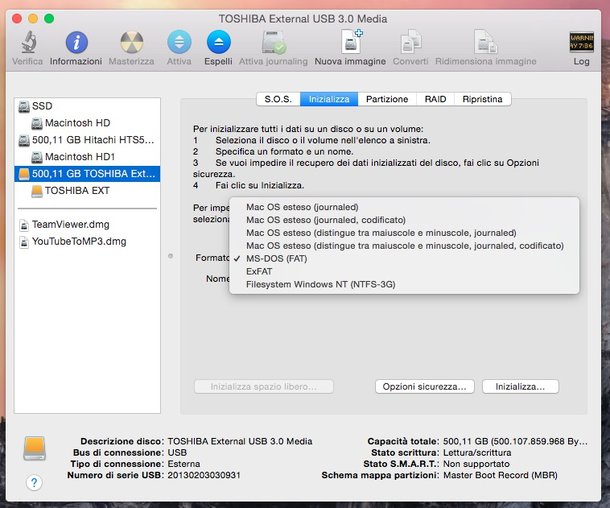This screenshot has width=610, height=508.
Task: Open the help question mark button
Action: pyautogui.click(x=34, y=483)
